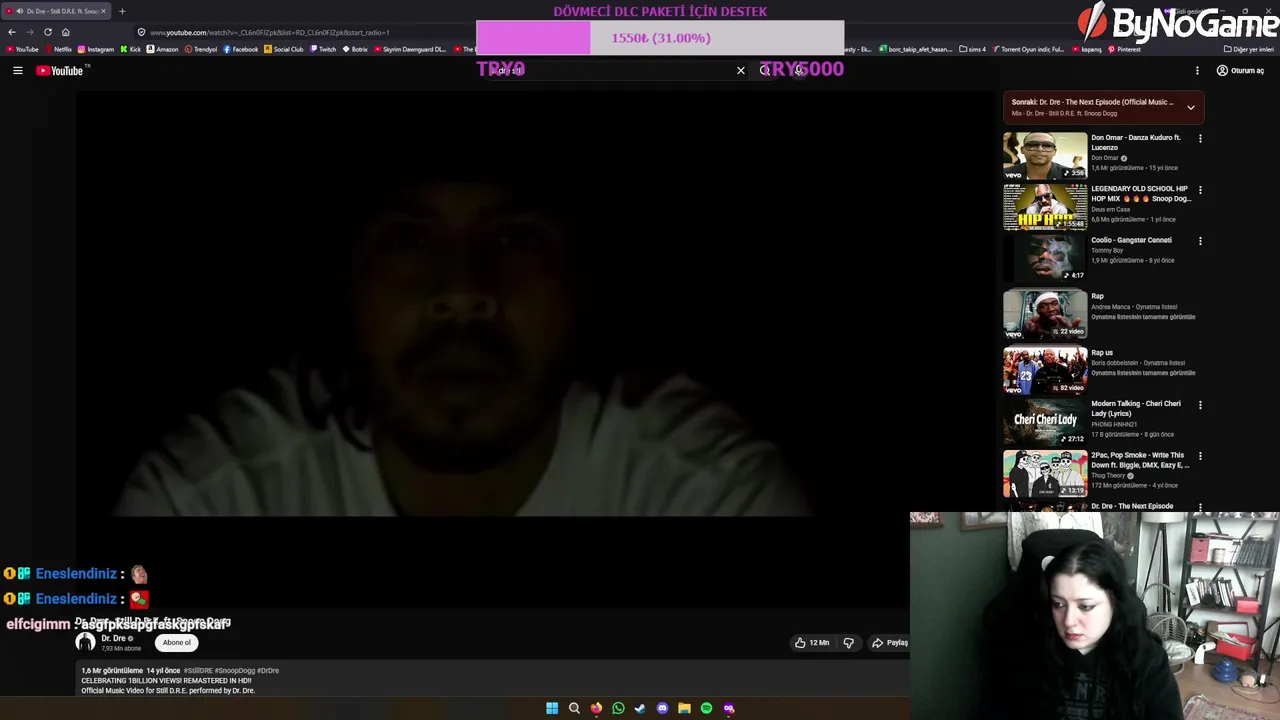Open YouTube settings three-dot menu

point(1197,71)
